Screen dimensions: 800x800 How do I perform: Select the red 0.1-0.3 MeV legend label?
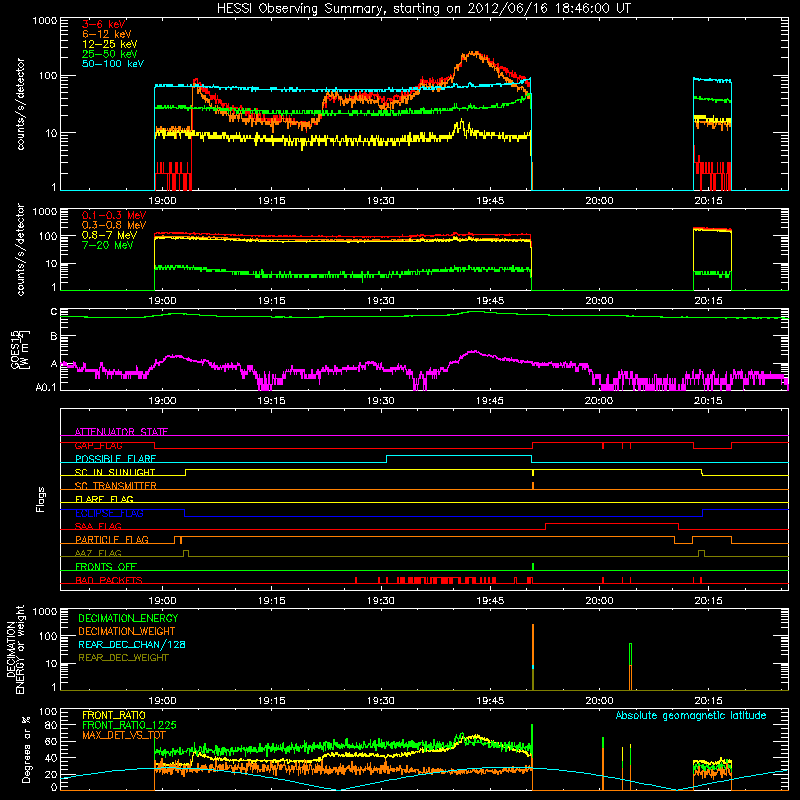(x=114, y=216)
